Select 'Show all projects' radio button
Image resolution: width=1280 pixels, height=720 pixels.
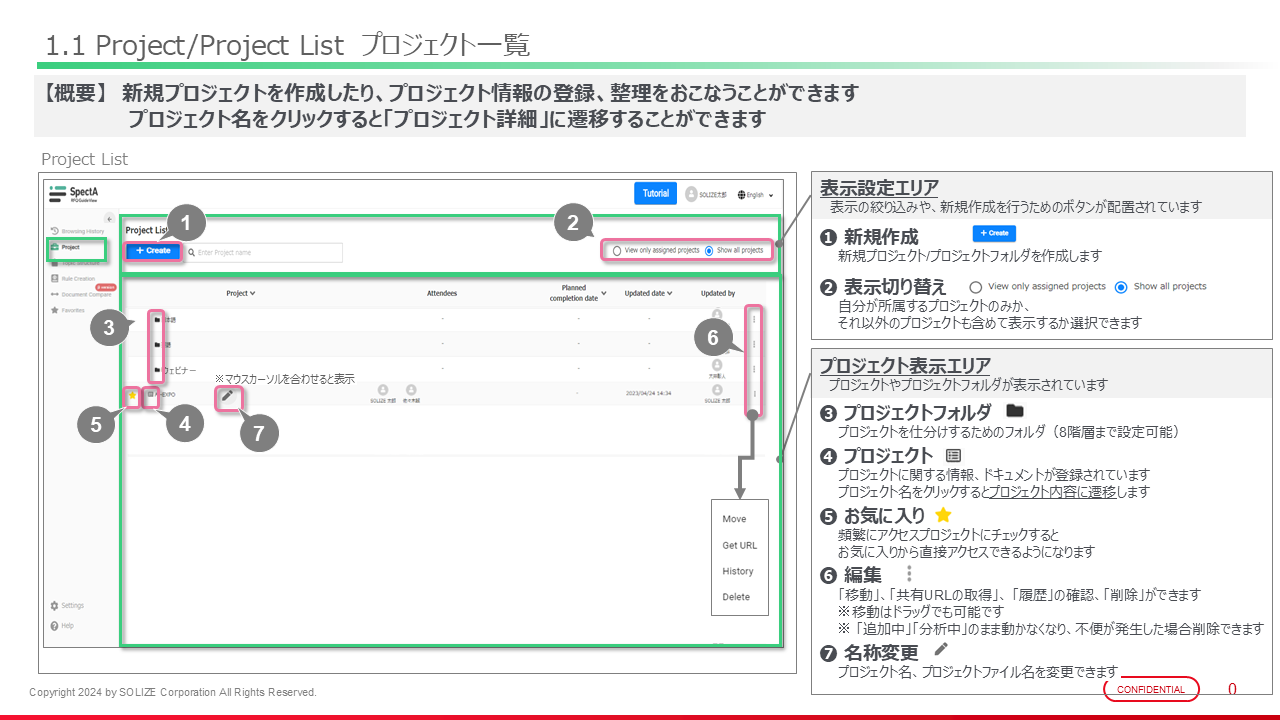tap(709, 251)
